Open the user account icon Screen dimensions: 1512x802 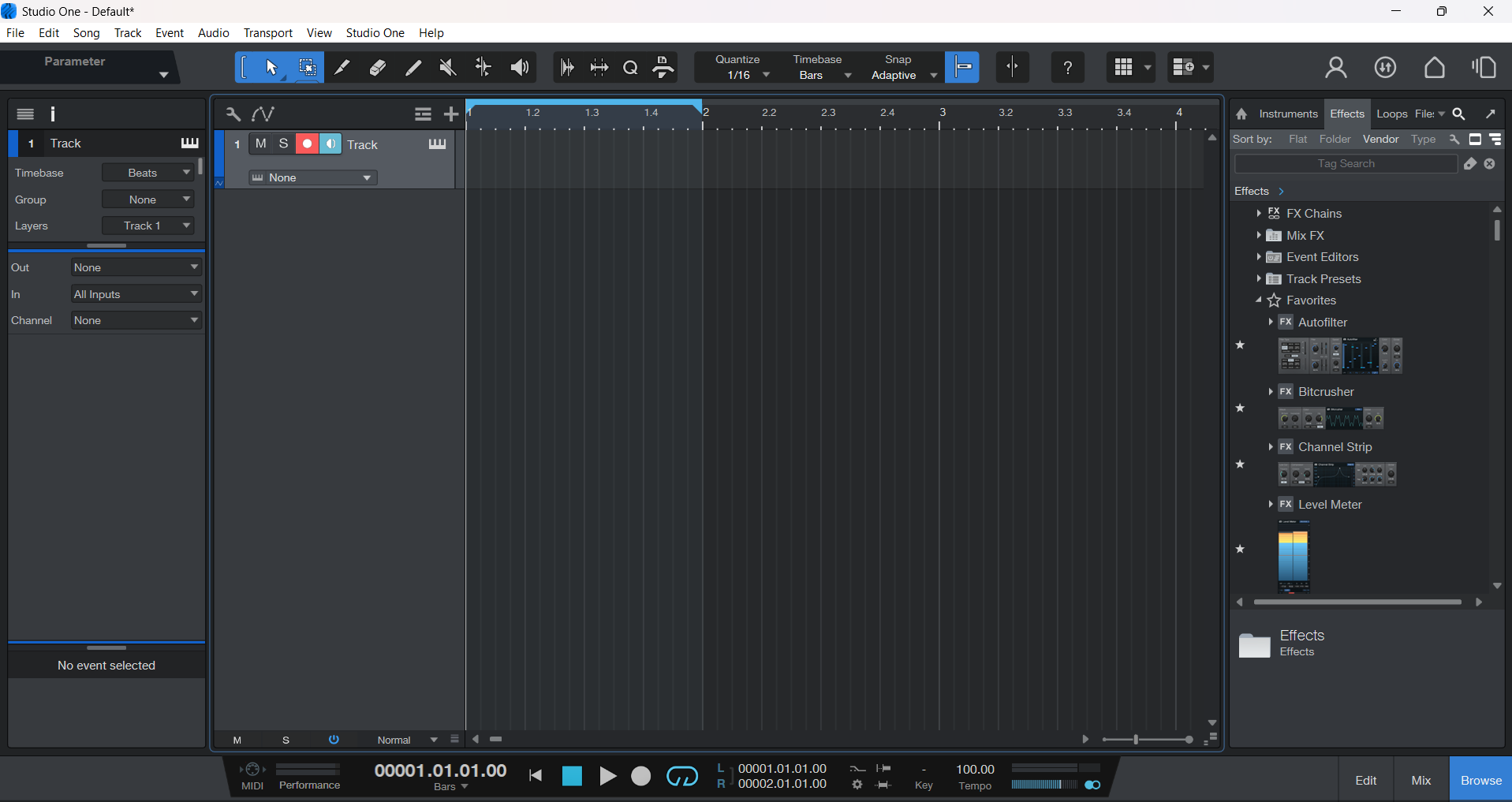pyautogui.click(x=1336, y=68)
